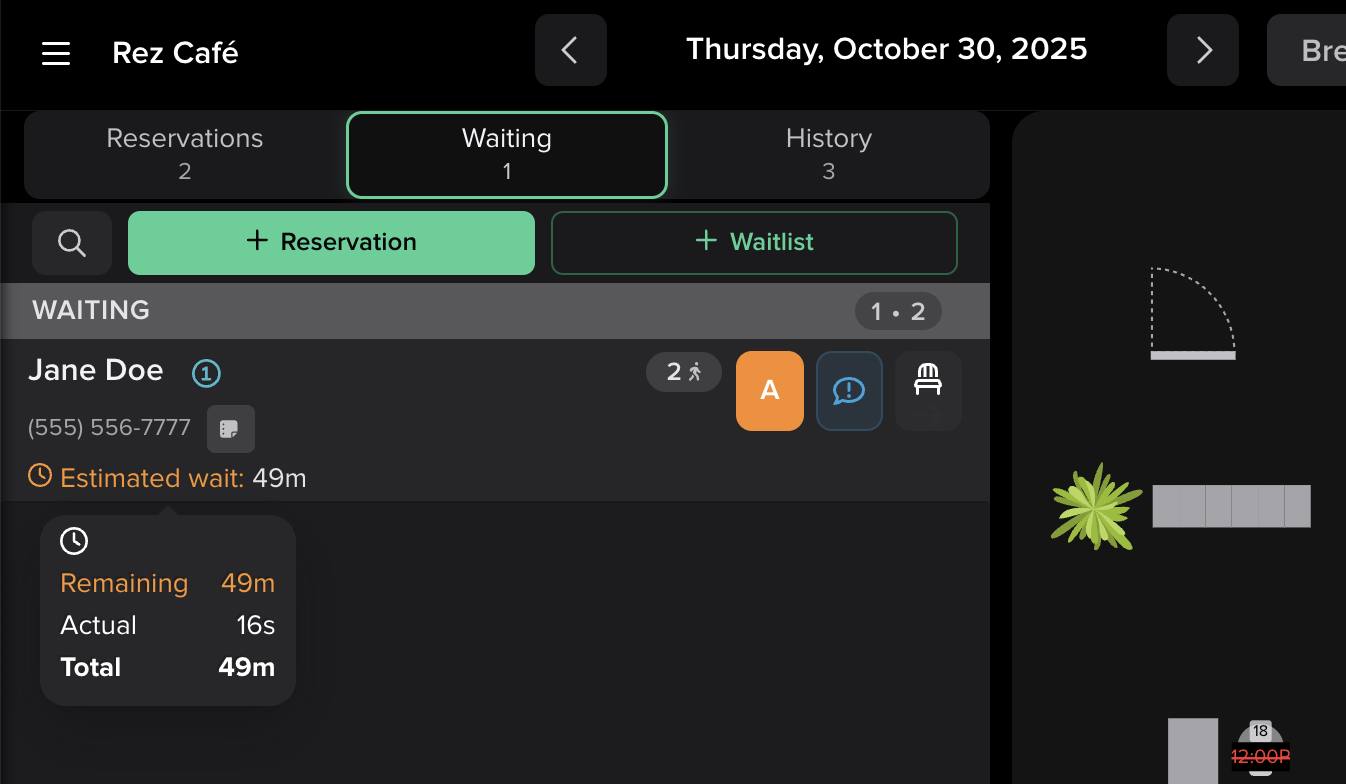Open the History tab
Screen dimensions: 1346x784
[828, 154]
